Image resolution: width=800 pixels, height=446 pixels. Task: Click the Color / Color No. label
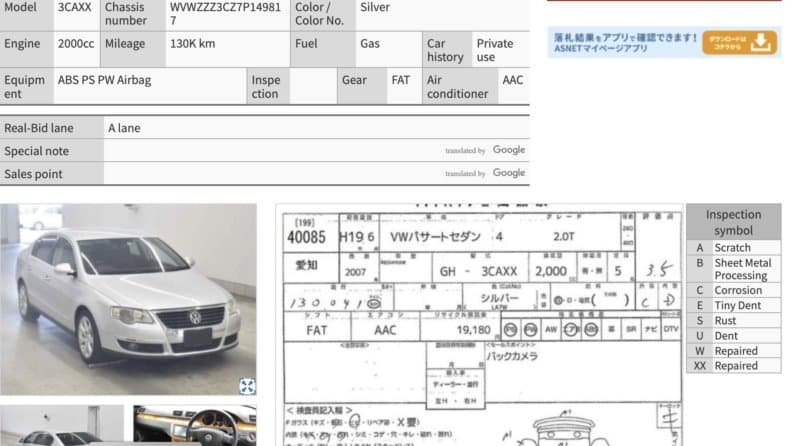[319, 14]
